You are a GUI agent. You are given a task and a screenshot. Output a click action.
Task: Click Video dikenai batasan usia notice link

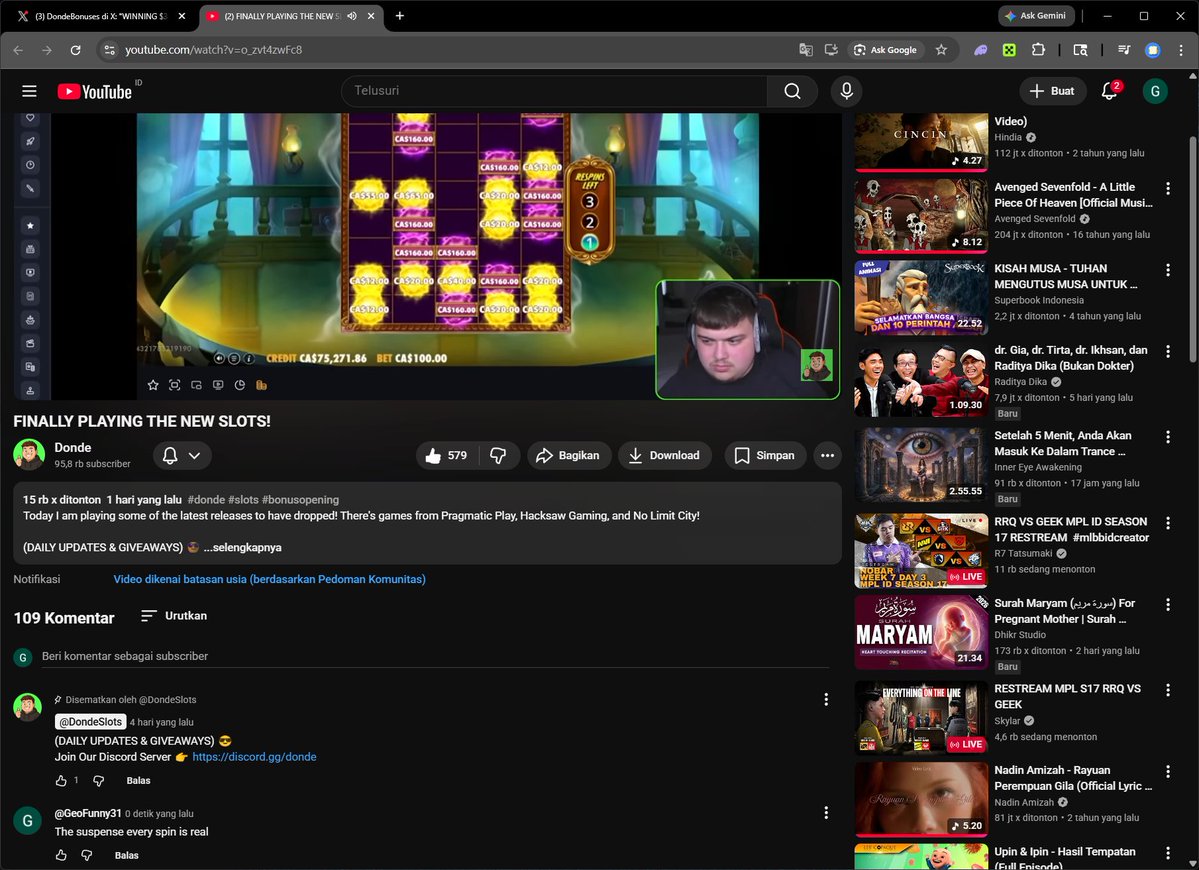point(269,579)
